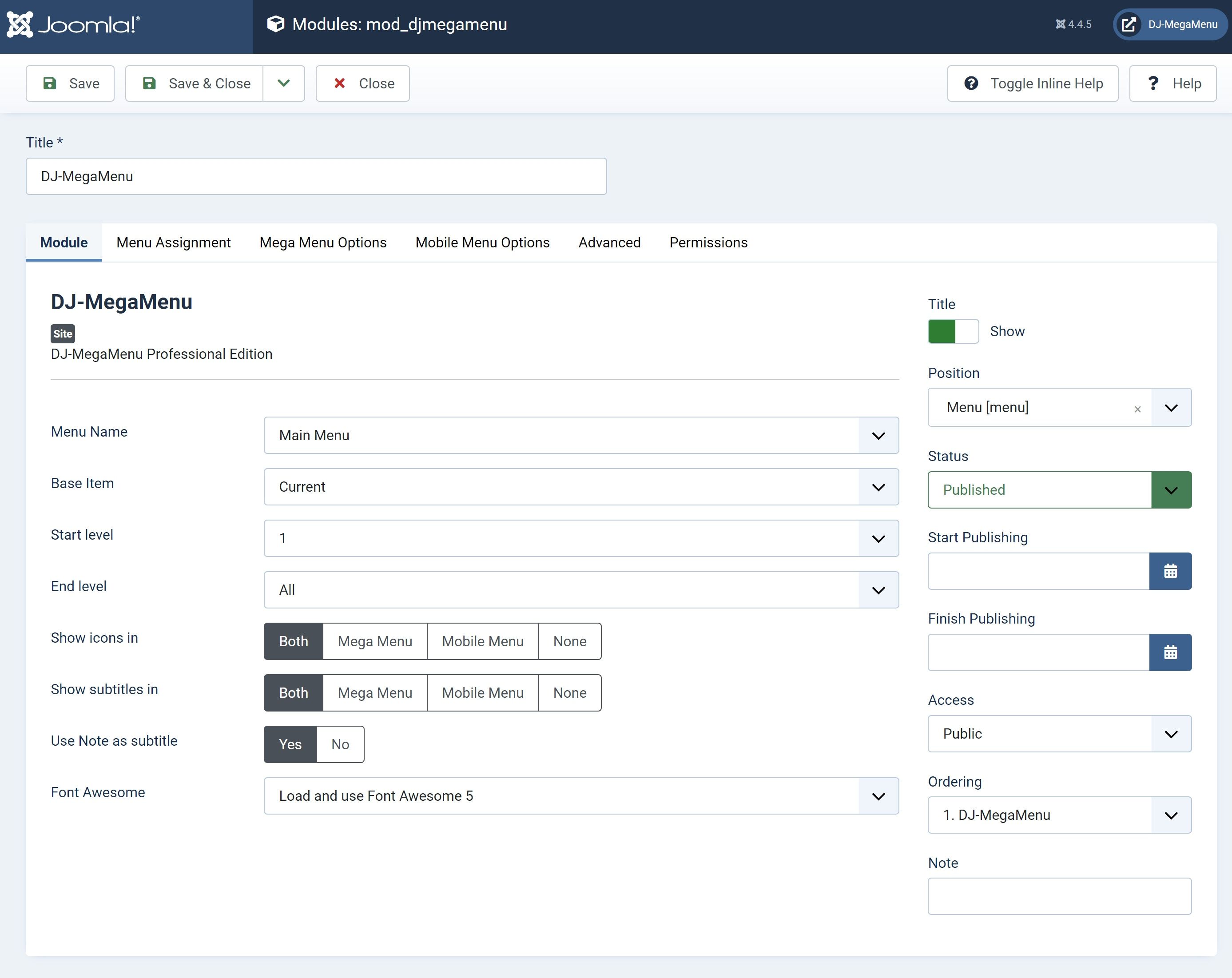Screen dimensions: 1232x978
Task: Click the Site badge under DJ-MegaMenu heading
Action: pyautogui.click(x=63, y=334)
